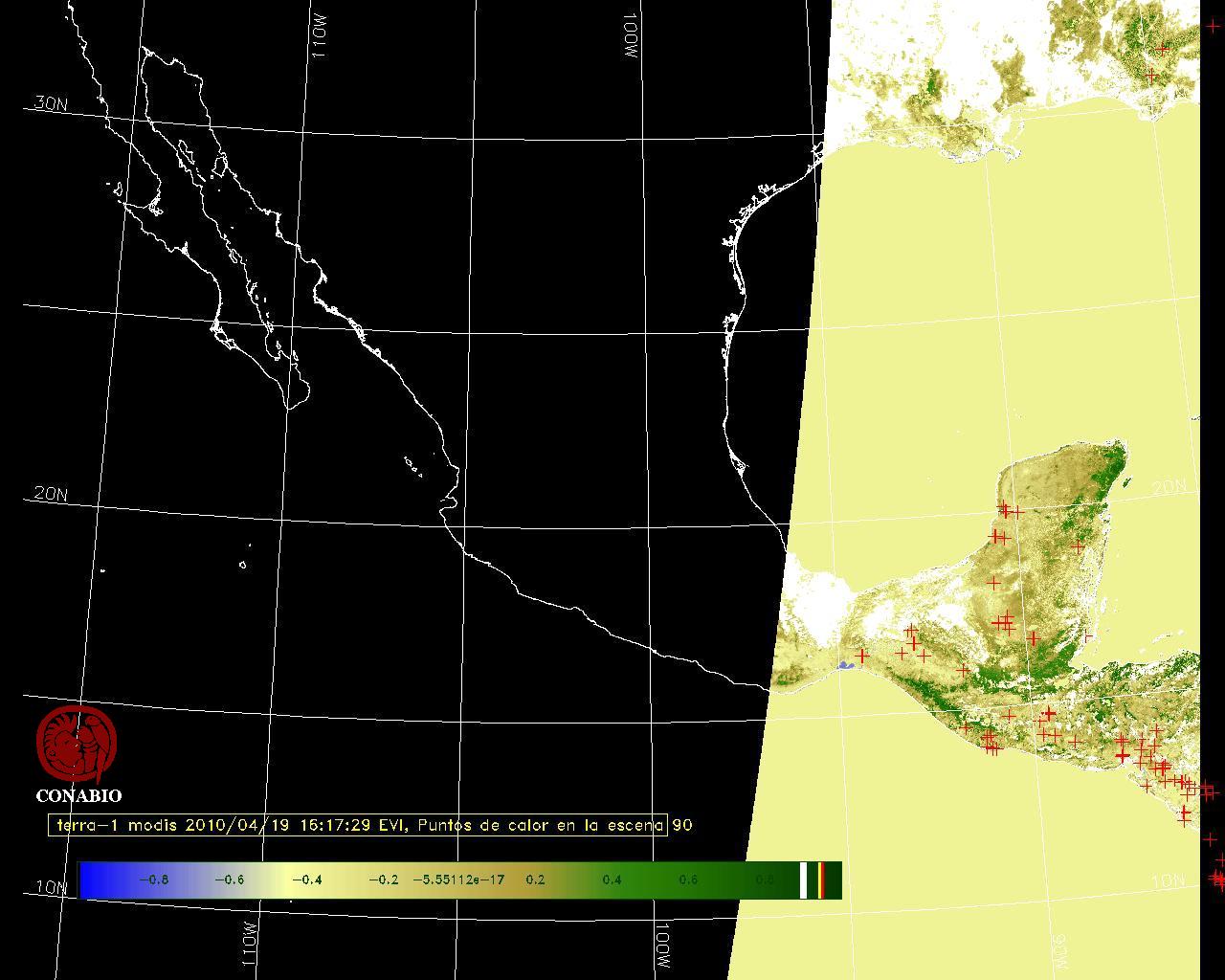Click the 20N label on the left edge
The image size is (1225, 980).
point(51,494)
